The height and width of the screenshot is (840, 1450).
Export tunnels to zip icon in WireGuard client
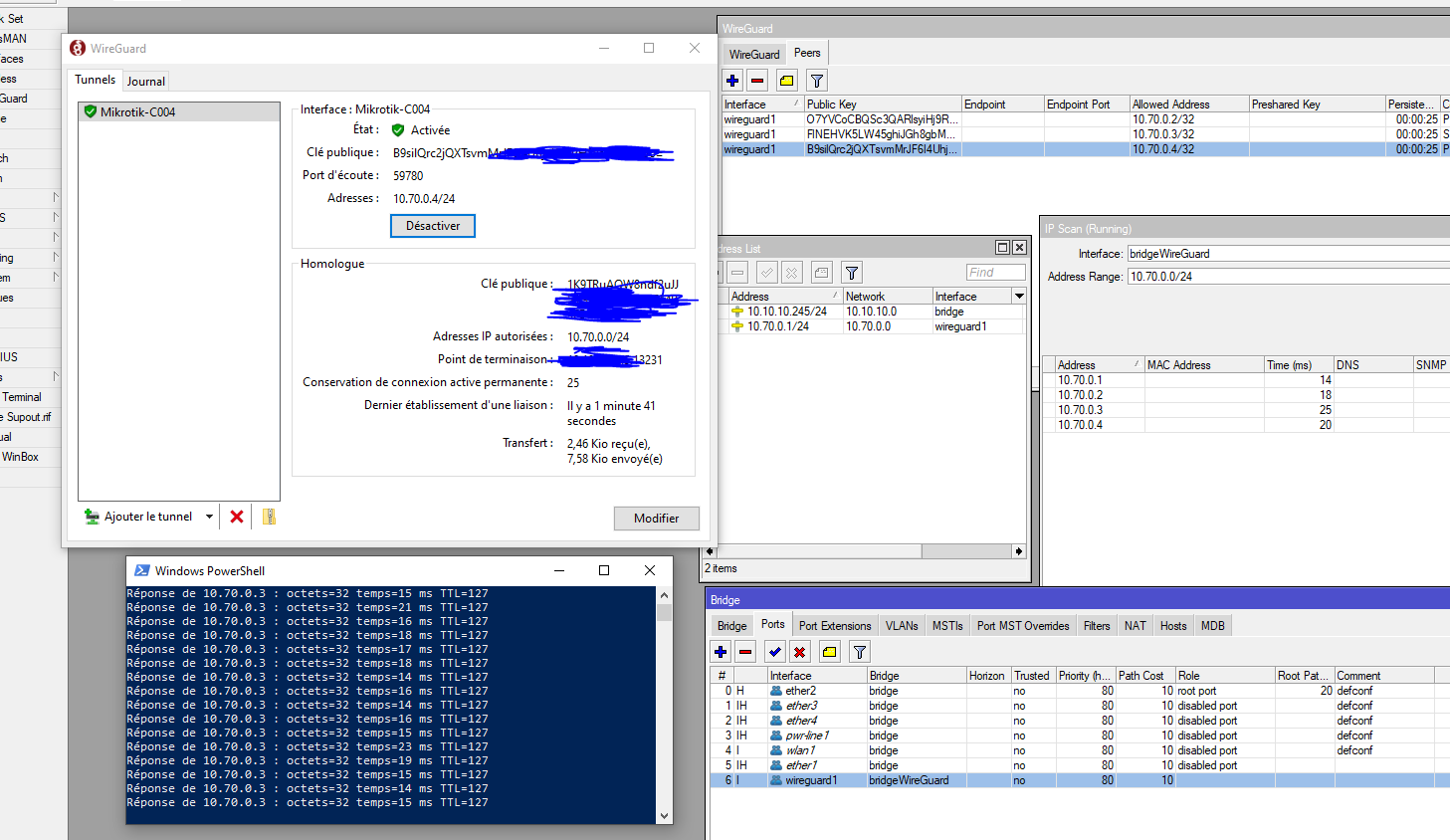pos(269,517)
